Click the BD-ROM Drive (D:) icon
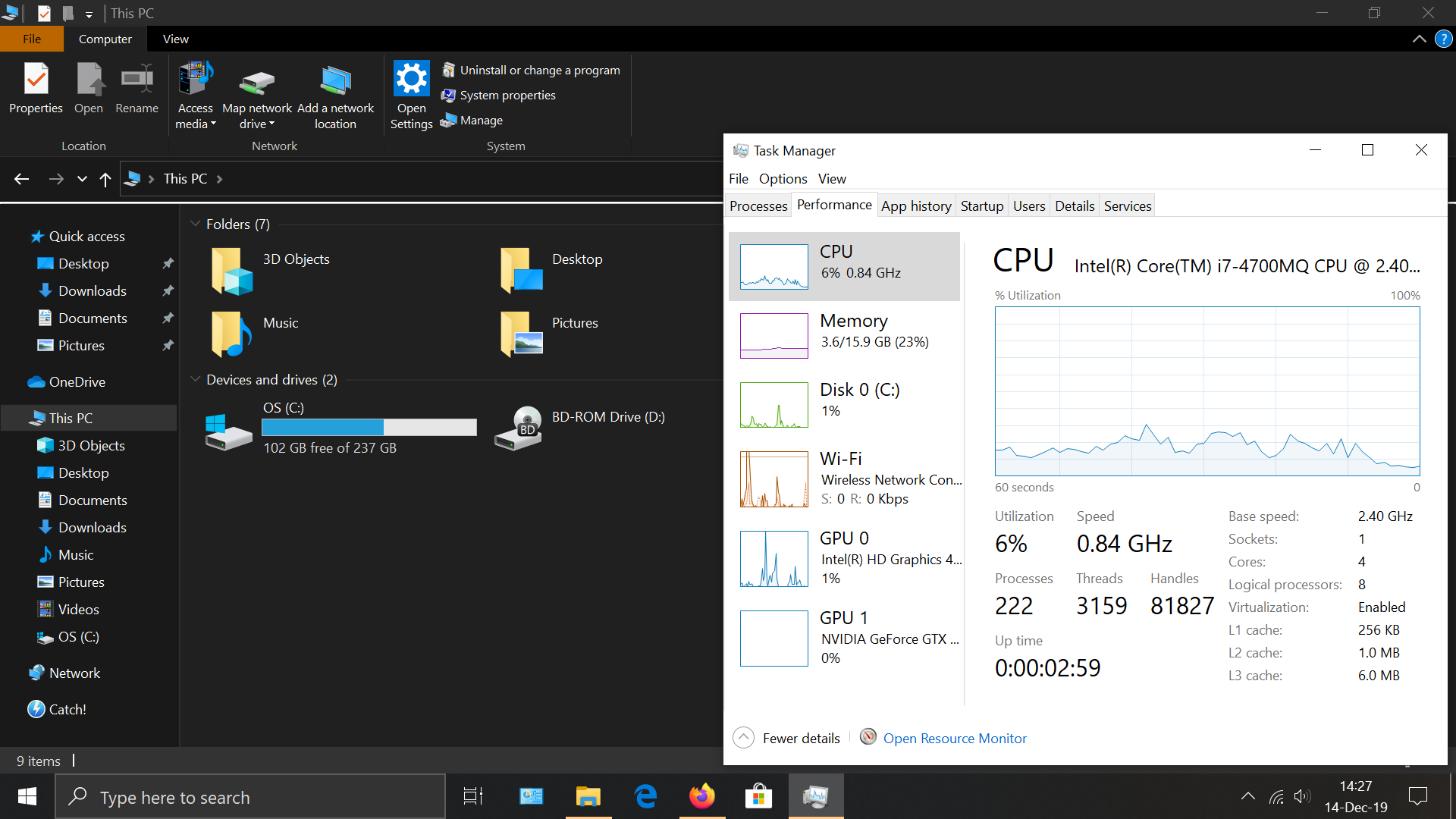The width and height of the screenshot is (1456, 819). pyautogui.click(x=519, y=429)
